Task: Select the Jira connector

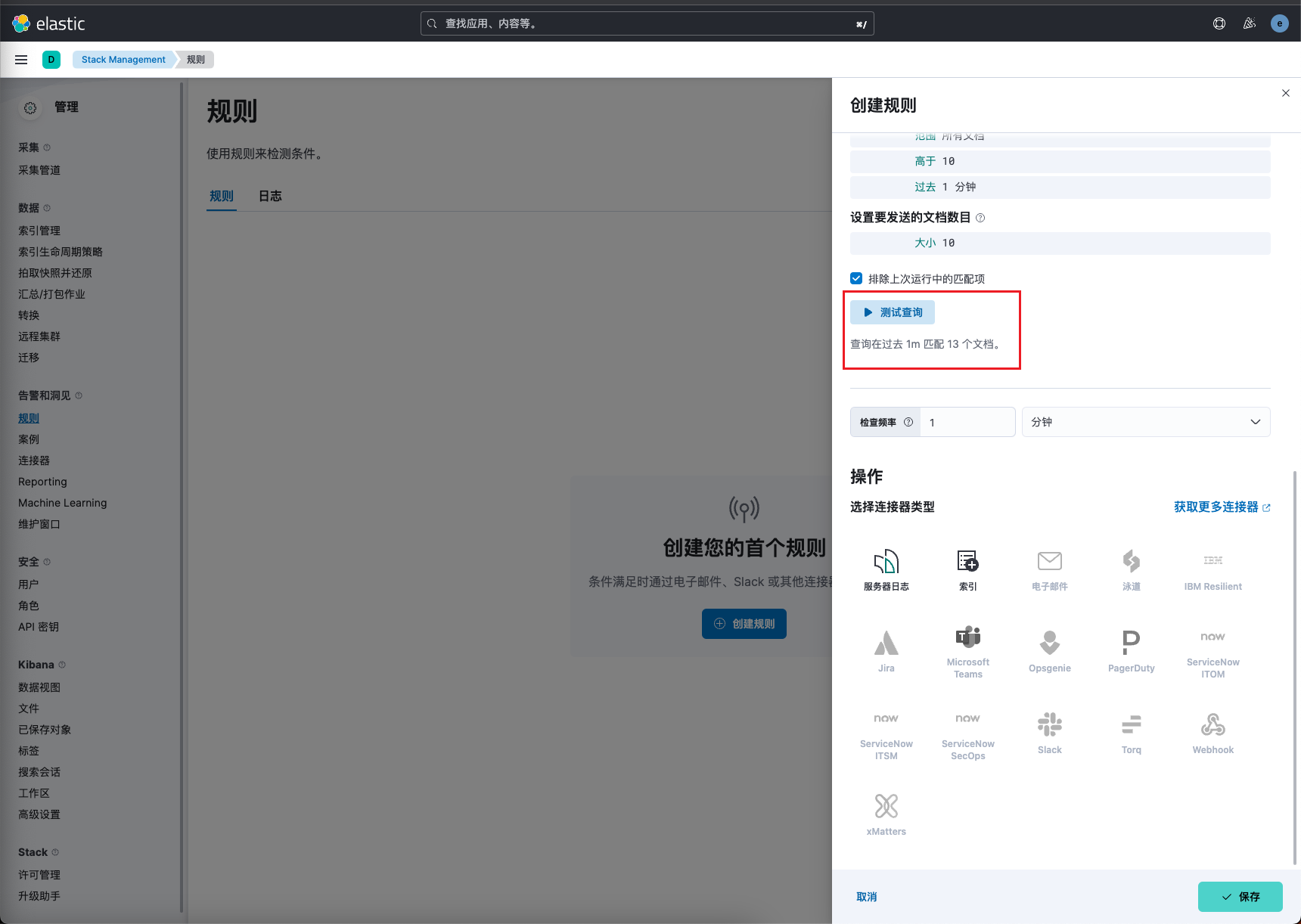Action: click(x=886, y=651)
